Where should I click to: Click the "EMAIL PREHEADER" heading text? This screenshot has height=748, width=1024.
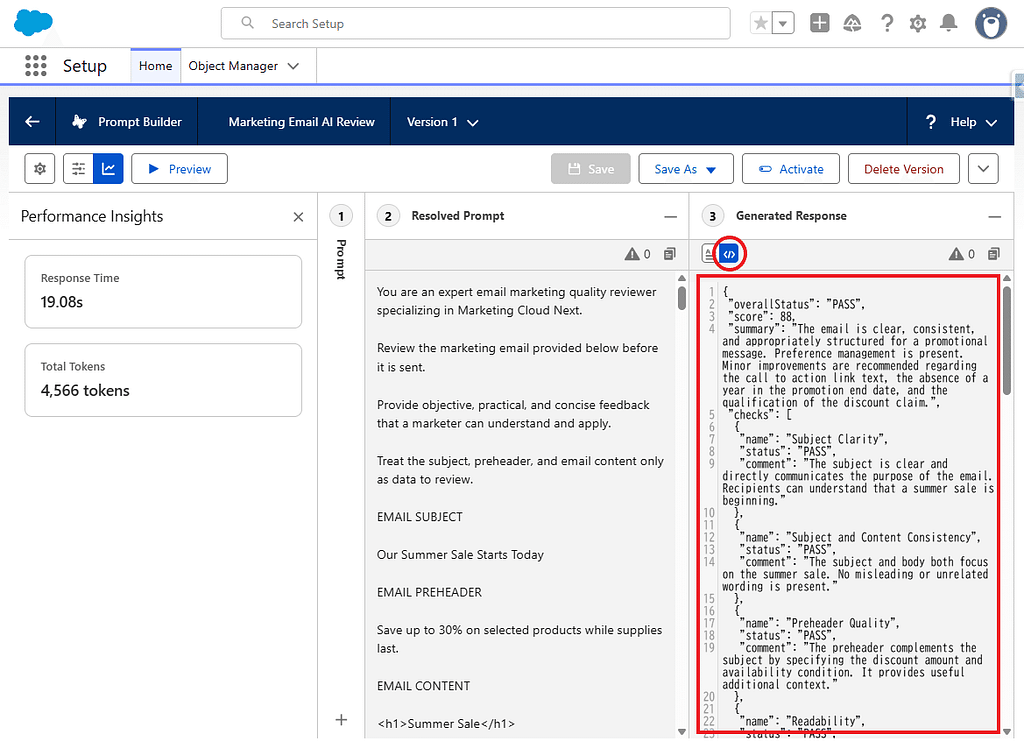pos(429,593)
